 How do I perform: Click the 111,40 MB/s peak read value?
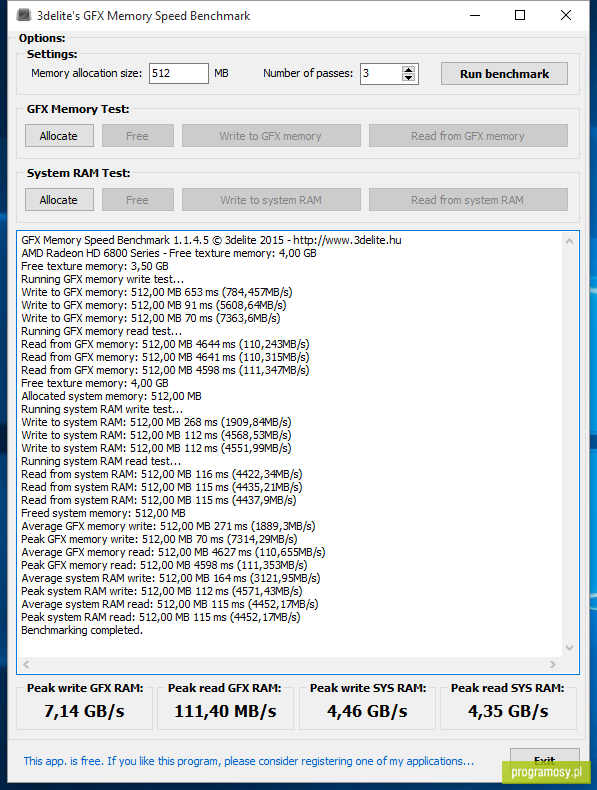pyautogui.click(x=225, y=711)
